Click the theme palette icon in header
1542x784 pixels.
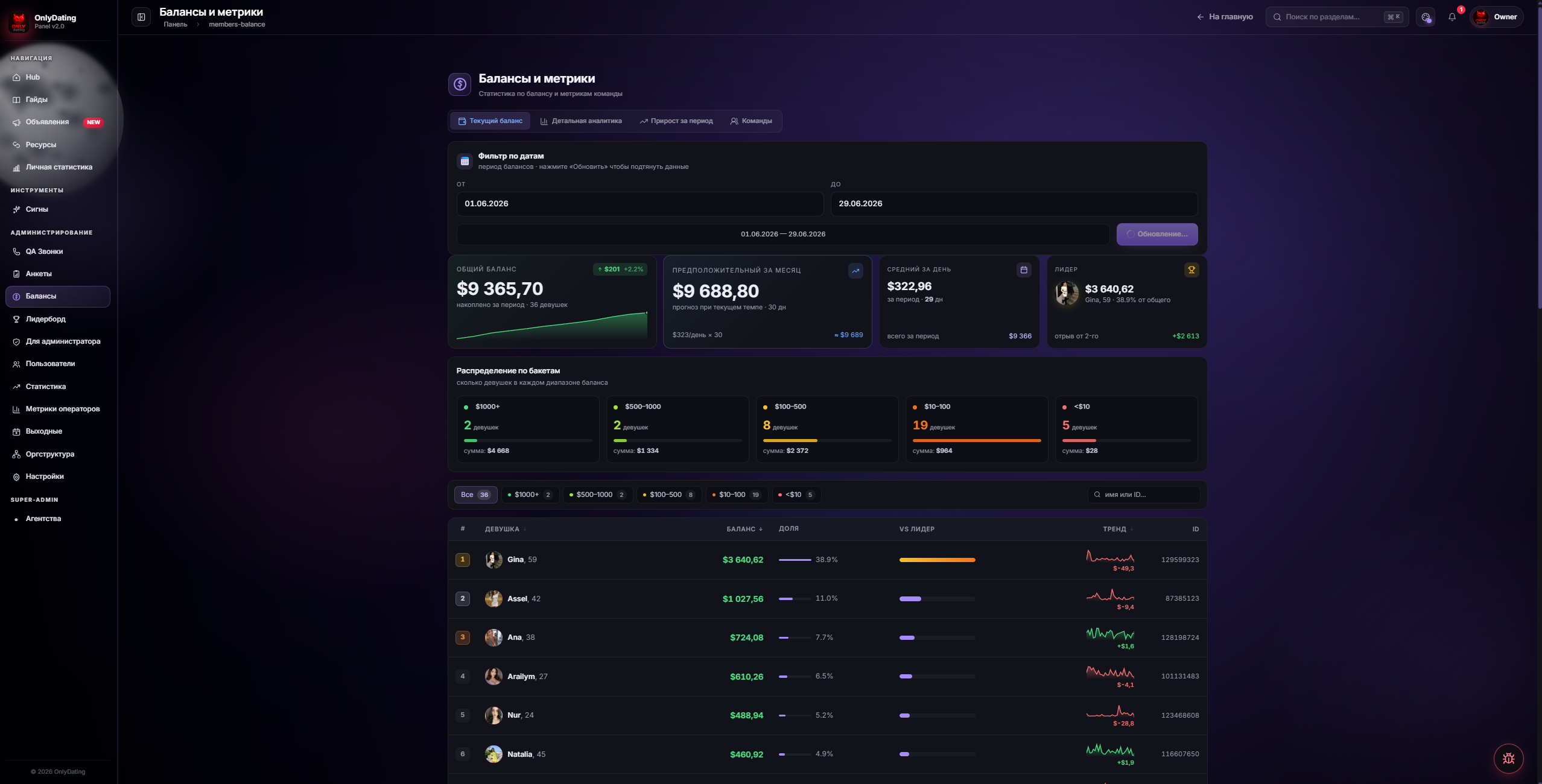click(x=1426, y=17)
